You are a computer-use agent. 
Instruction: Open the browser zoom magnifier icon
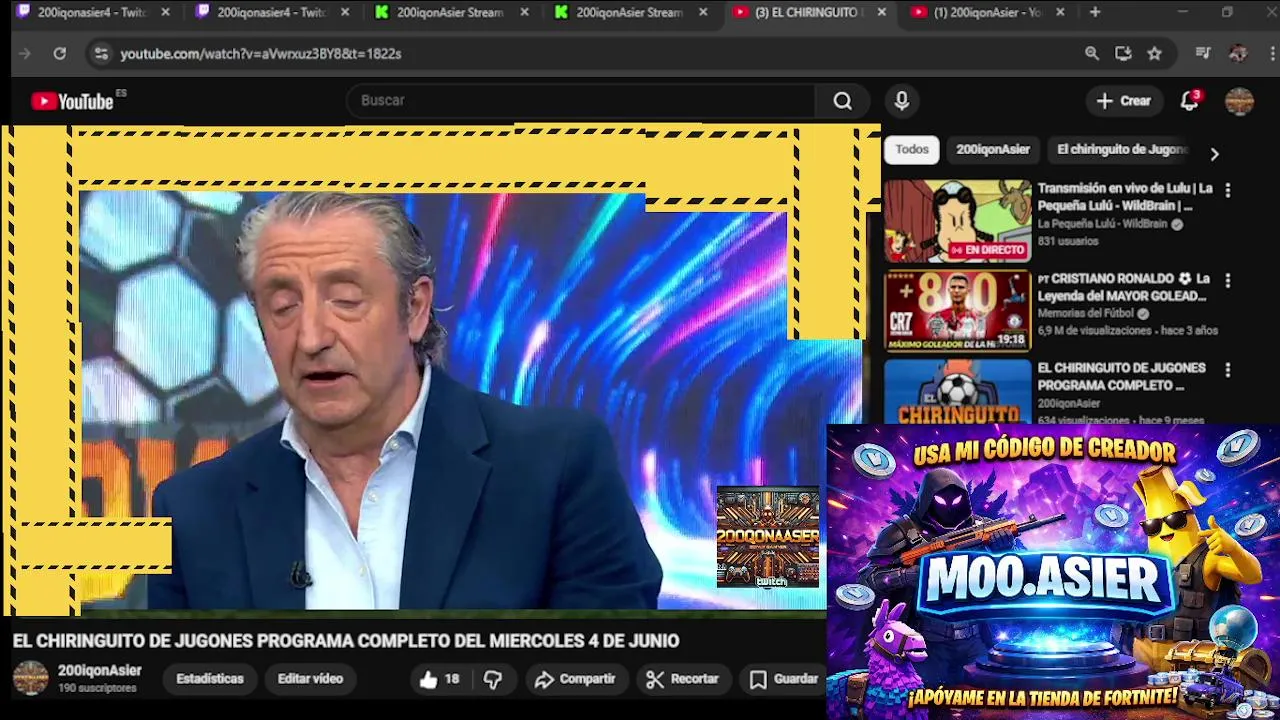pos(1092,54)
